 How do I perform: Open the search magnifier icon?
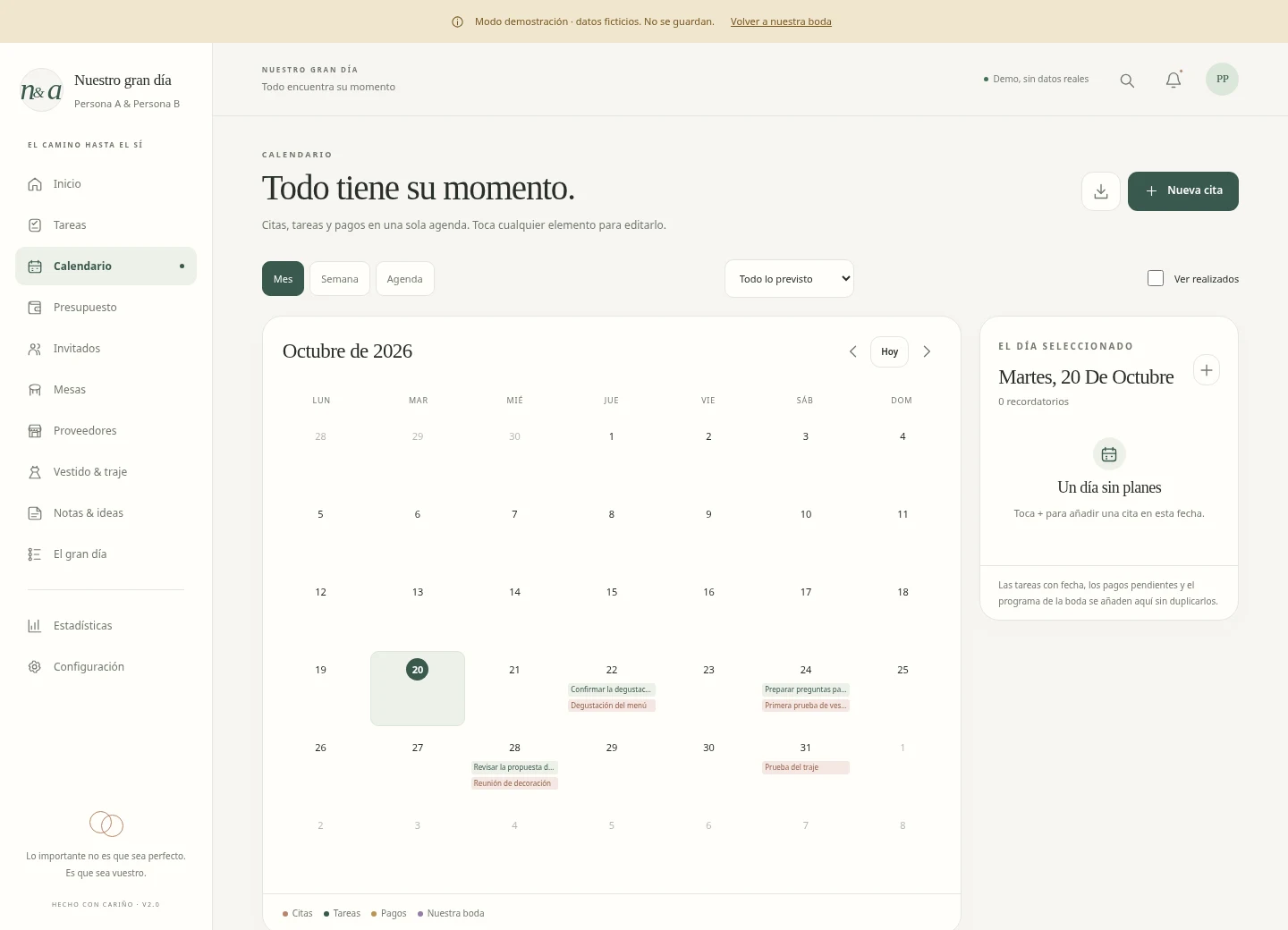point(1127,80)
